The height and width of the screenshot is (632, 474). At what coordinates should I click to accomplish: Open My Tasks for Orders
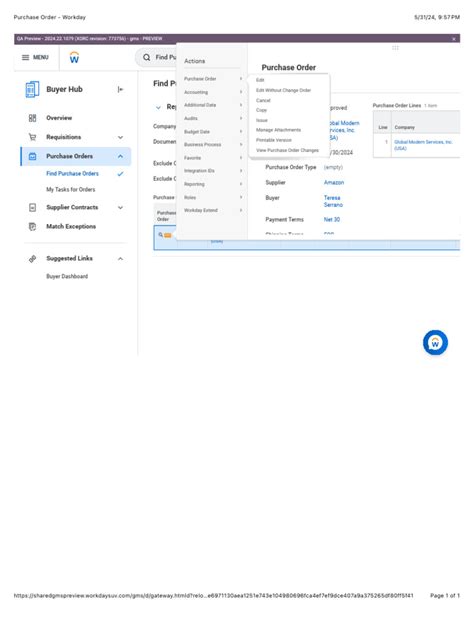[71, 189]
